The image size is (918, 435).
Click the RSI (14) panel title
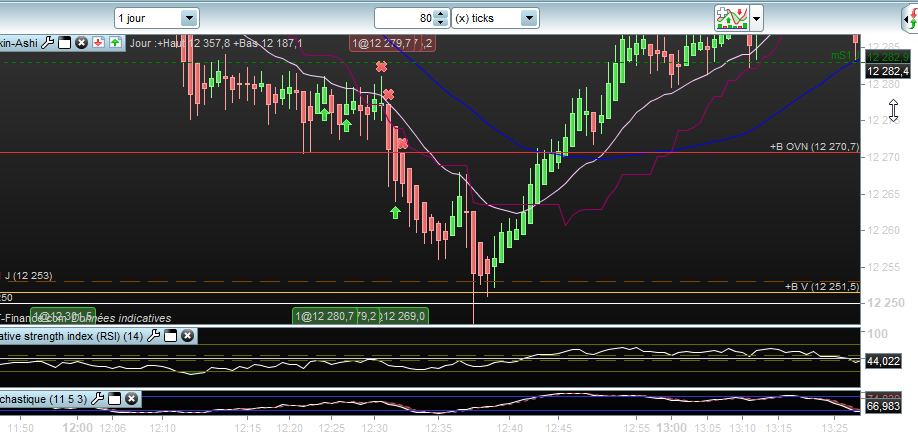[71, 336]
